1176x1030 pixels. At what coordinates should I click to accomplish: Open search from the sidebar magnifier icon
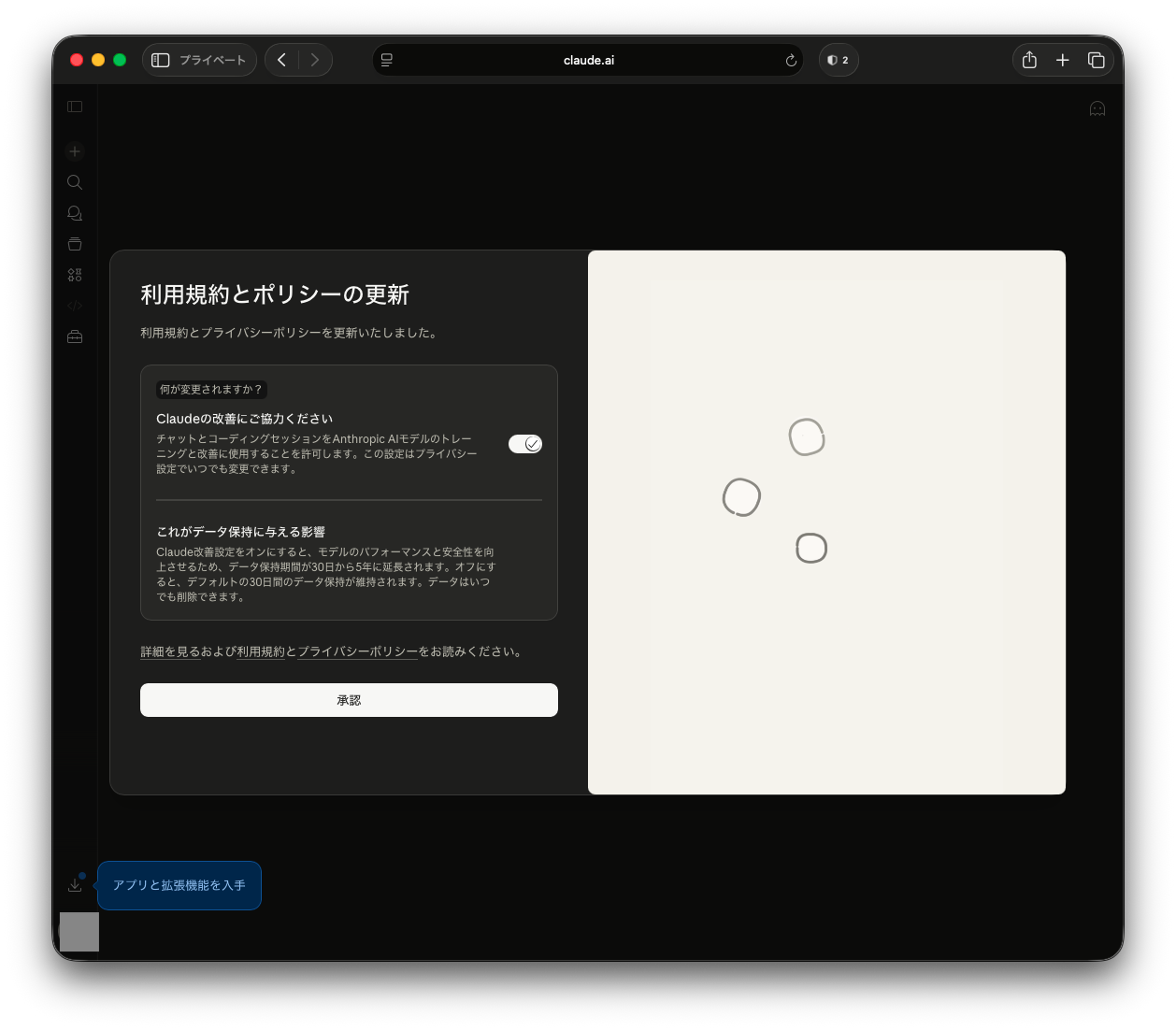[x=74, y=182]
